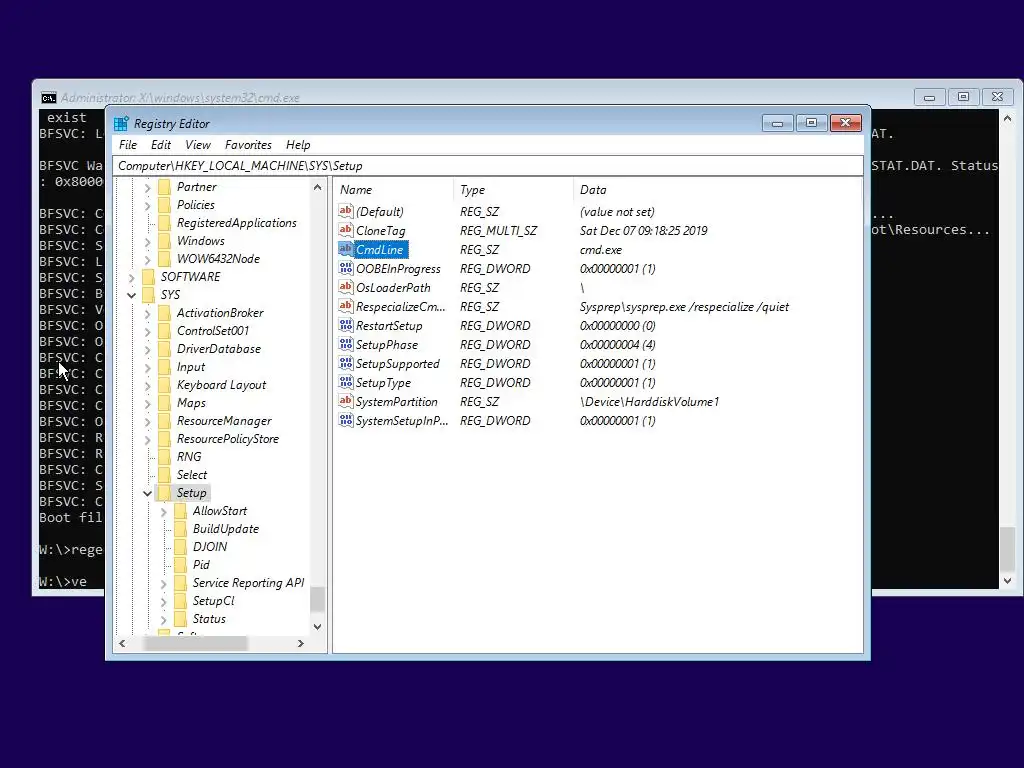Image resolution: width=1024 pixels, height=768 pixels.
Task: Open the Favorites menu
Action: pos(248,145)
